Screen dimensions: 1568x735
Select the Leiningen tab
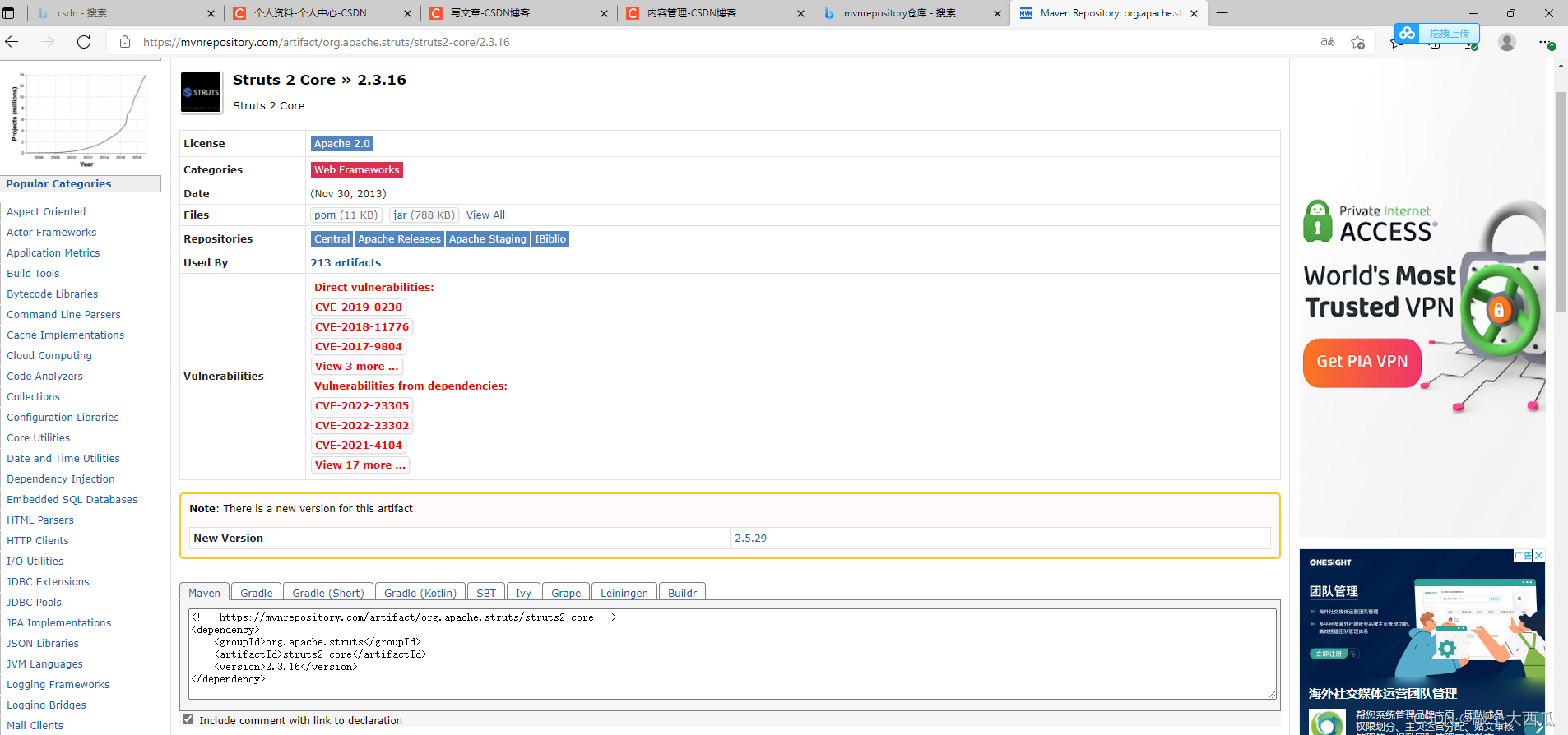624,593
